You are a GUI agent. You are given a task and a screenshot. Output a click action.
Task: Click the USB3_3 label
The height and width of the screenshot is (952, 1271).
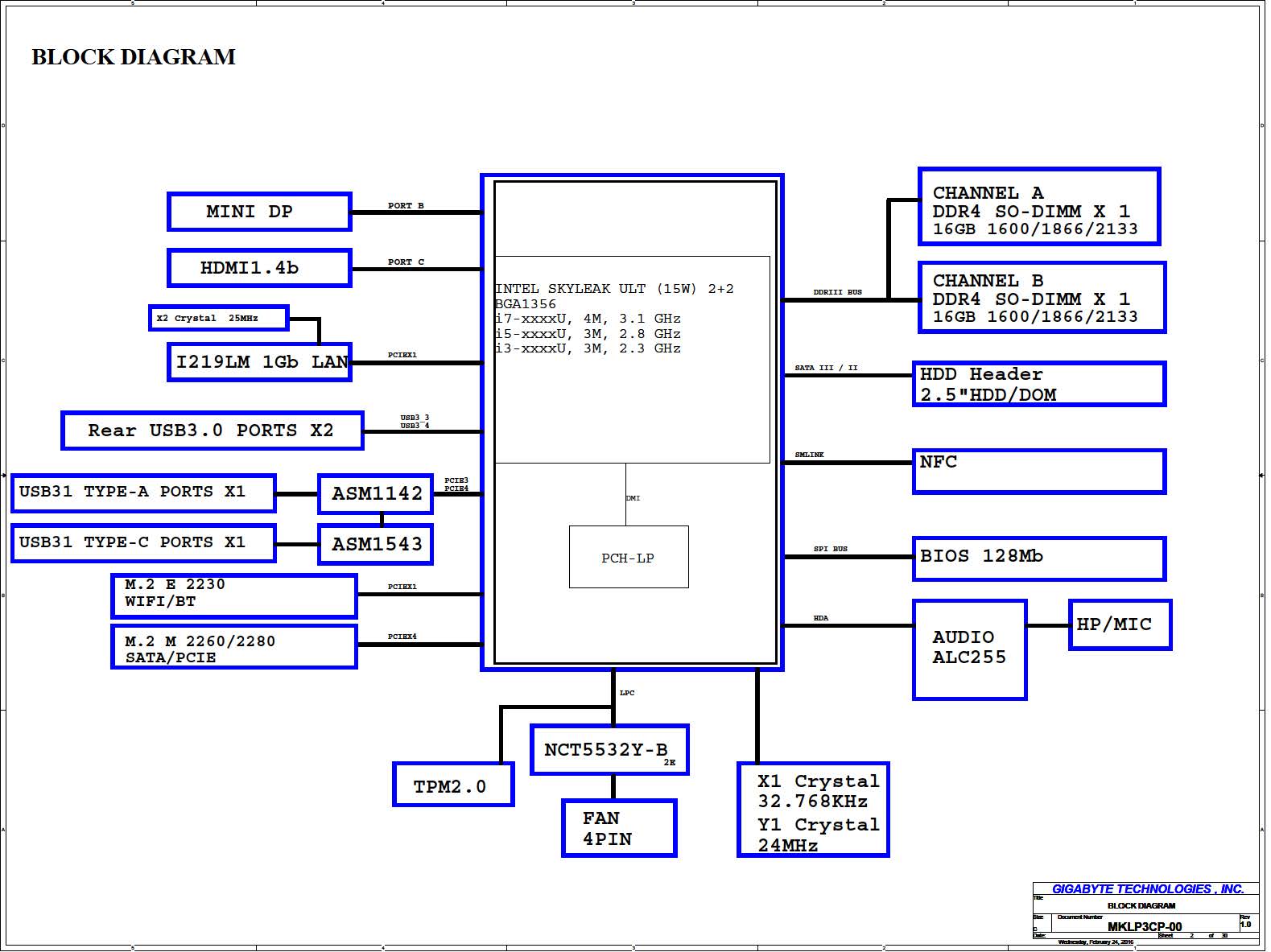click(x=415, y=418)
